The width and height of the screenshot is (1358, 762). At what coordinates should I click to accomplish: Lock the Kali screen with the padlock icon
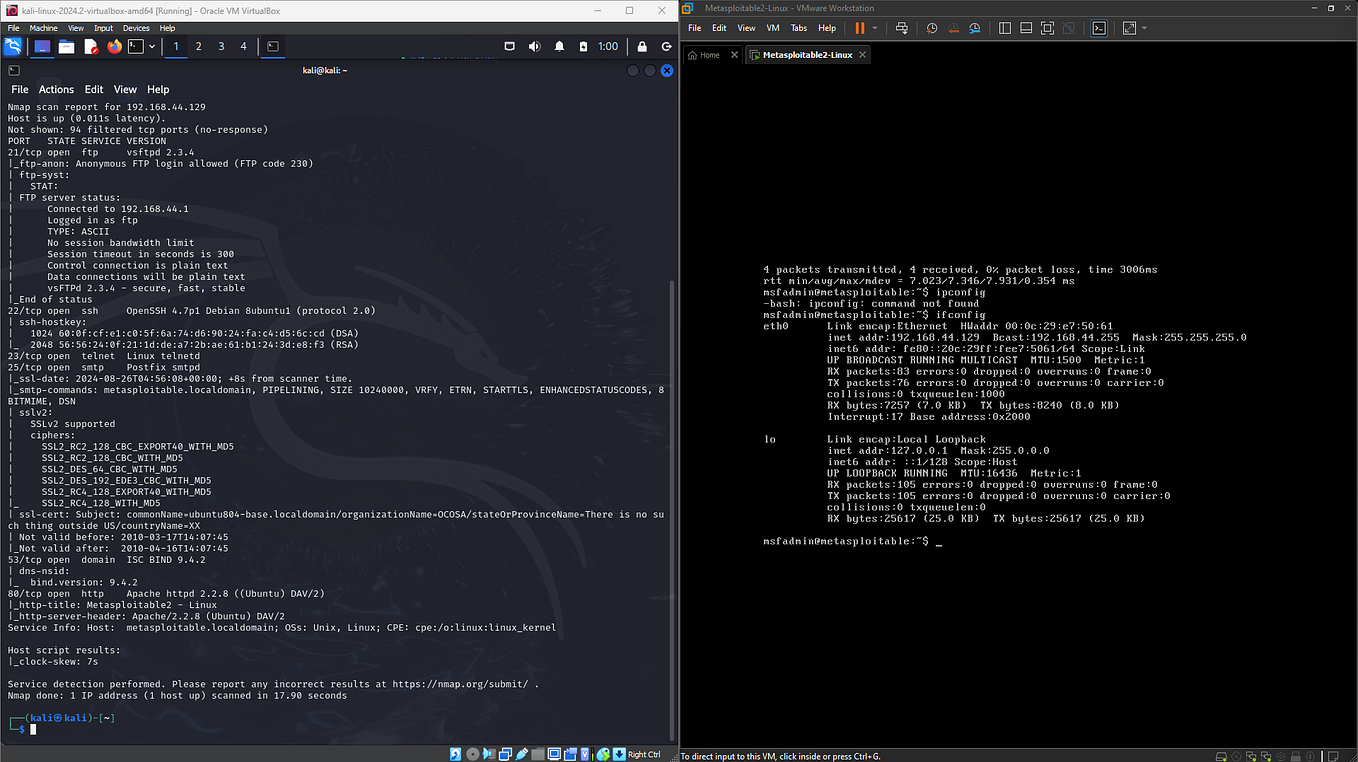[x=642, y=46]
